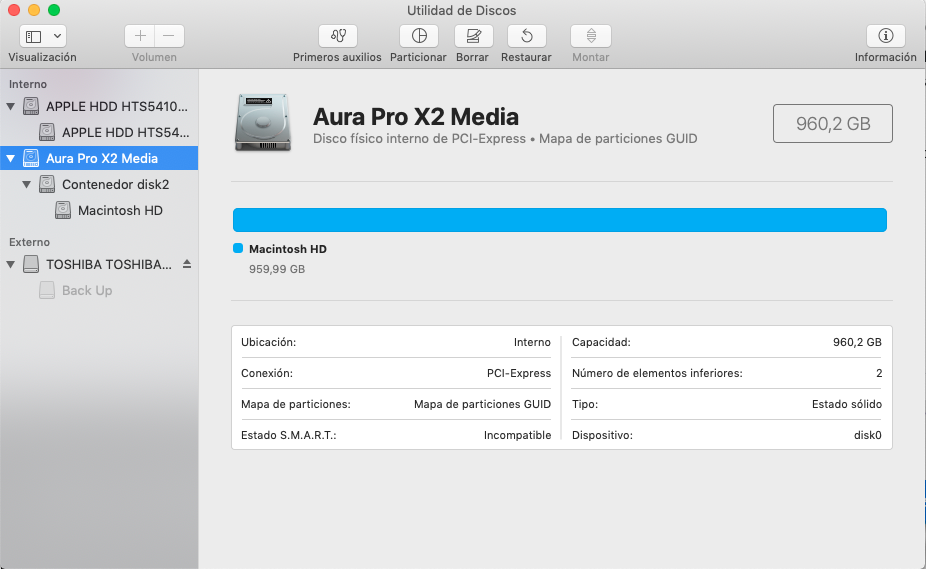926x569 pixels.
Task: Open the Visualización dropdown chevron
Action: (57, 36)
